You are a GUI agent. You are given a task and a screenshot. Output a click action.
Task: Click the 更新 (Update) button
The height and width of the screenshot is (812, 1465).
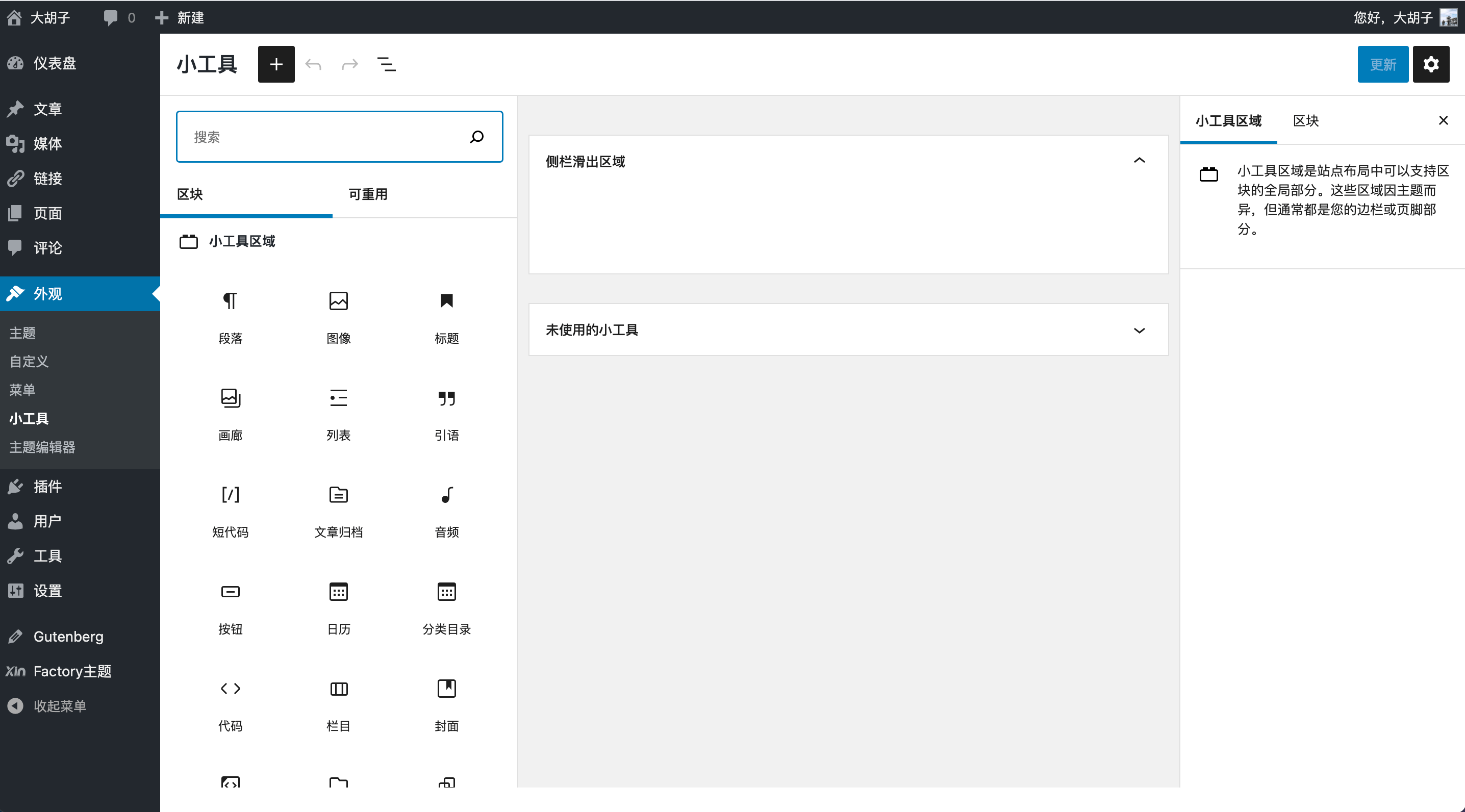tap(1382, 64)
